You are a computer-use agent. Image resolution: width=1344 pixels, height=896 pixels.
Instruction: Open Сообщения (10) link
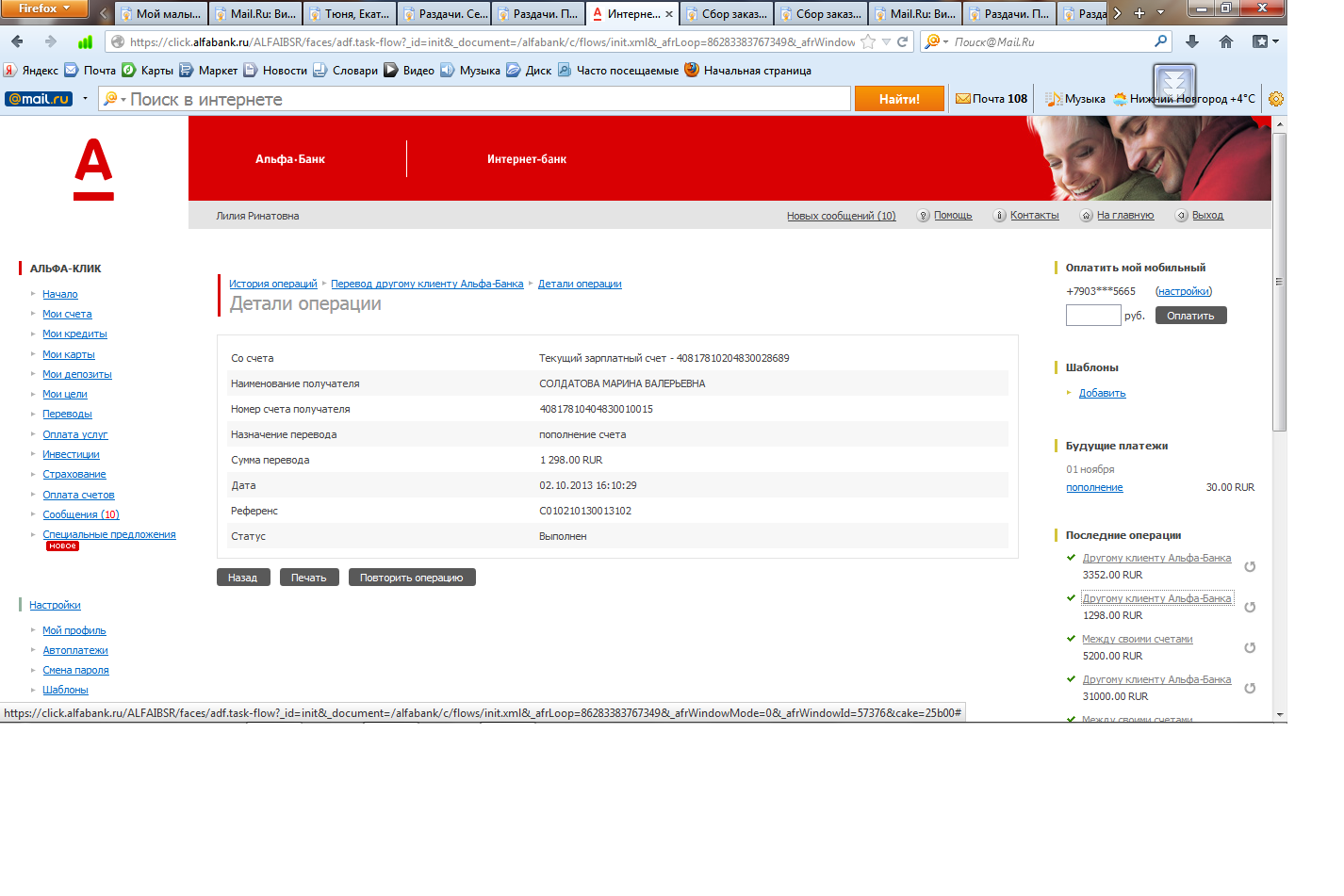click(81, 515)
